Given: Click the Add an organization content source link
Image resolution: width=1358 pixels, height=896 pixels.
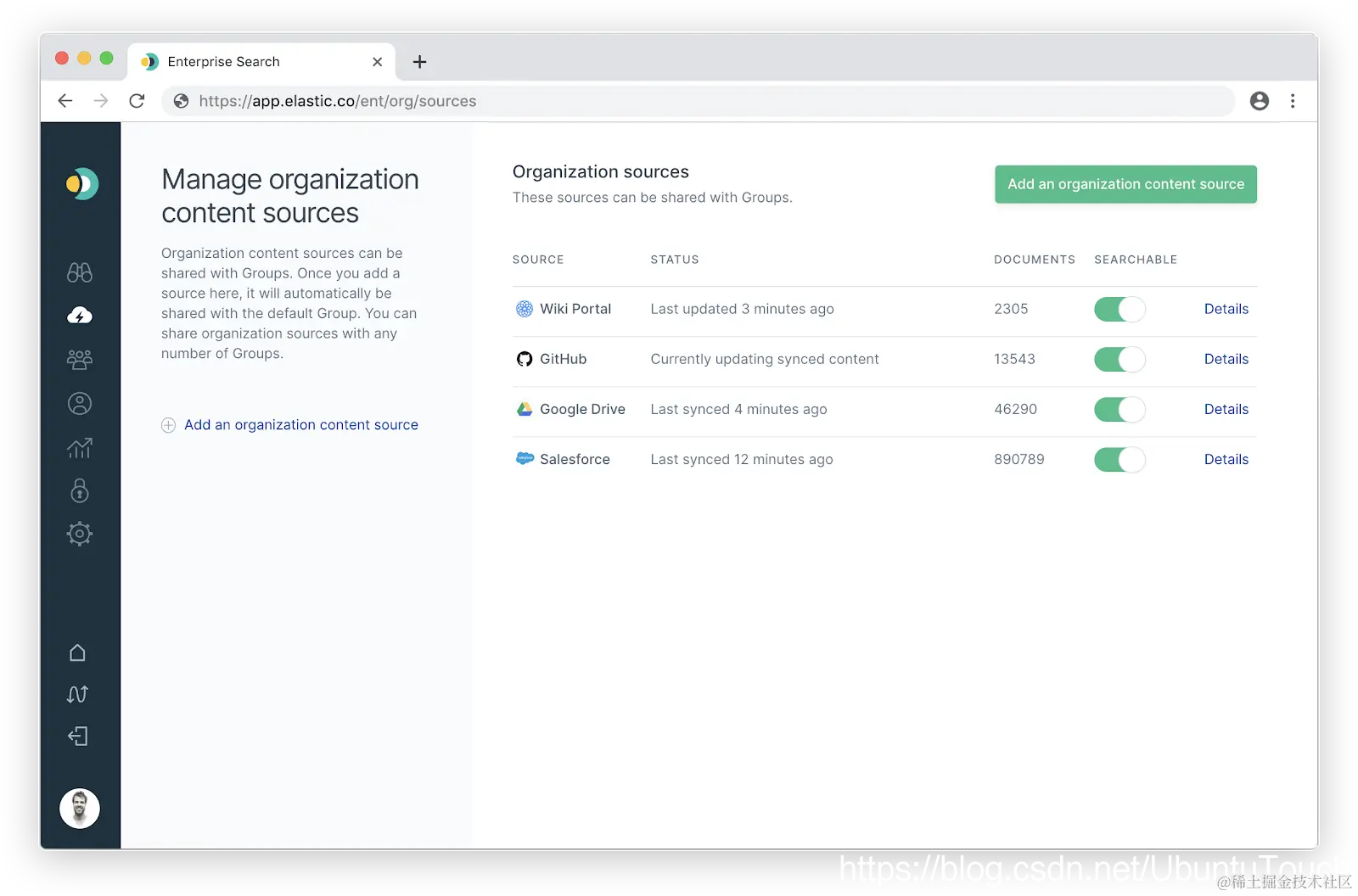Looking at the screenshot, I should 301,425.
